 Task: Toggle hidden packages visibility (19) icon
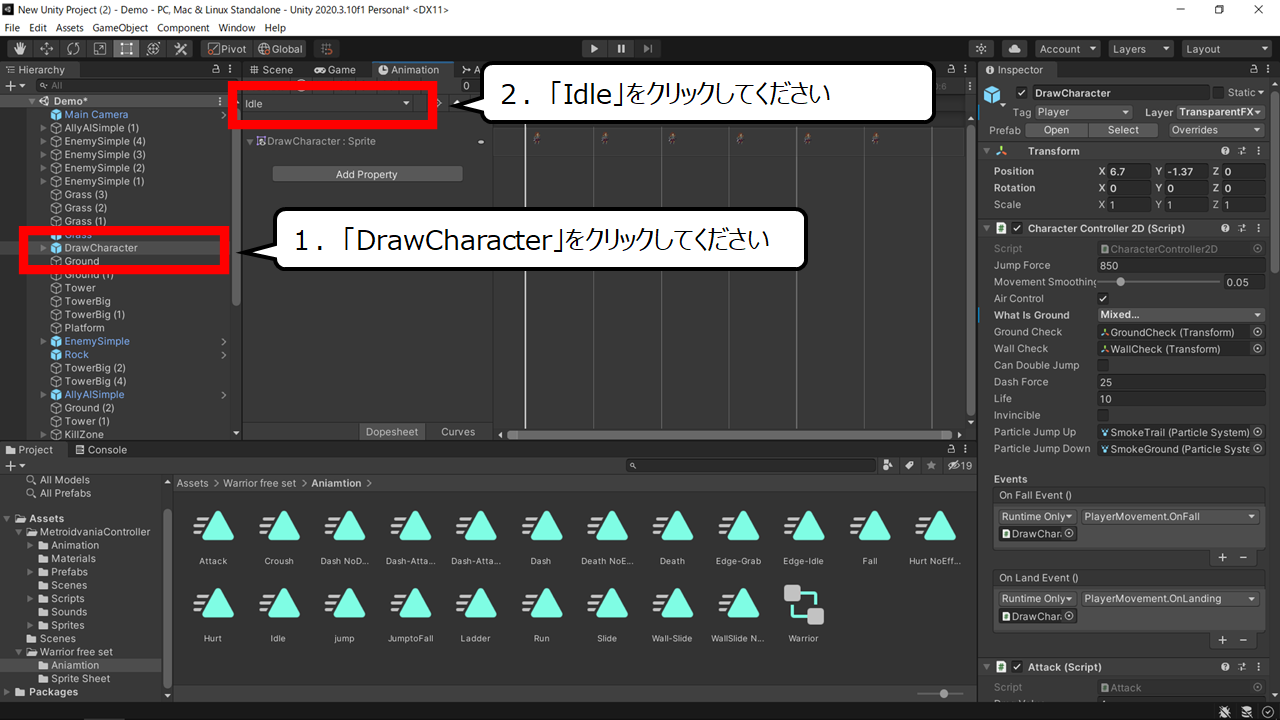[960, 466]
